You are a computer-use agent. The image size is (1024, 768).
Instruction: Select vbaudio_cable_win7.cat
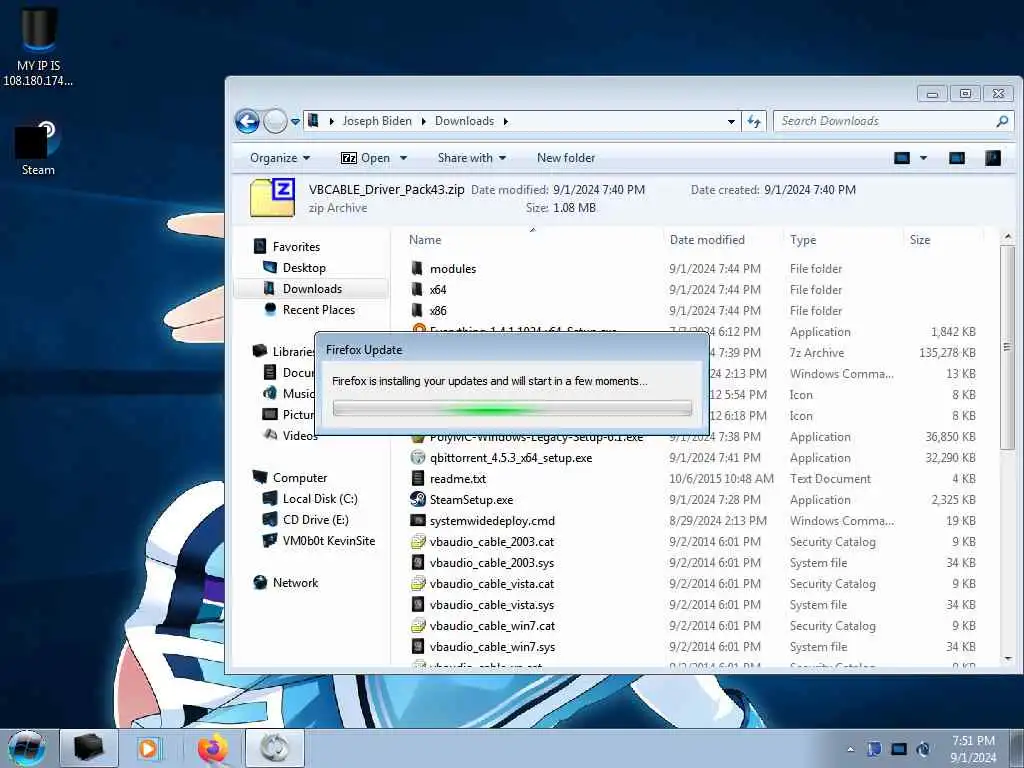point(492,626)
